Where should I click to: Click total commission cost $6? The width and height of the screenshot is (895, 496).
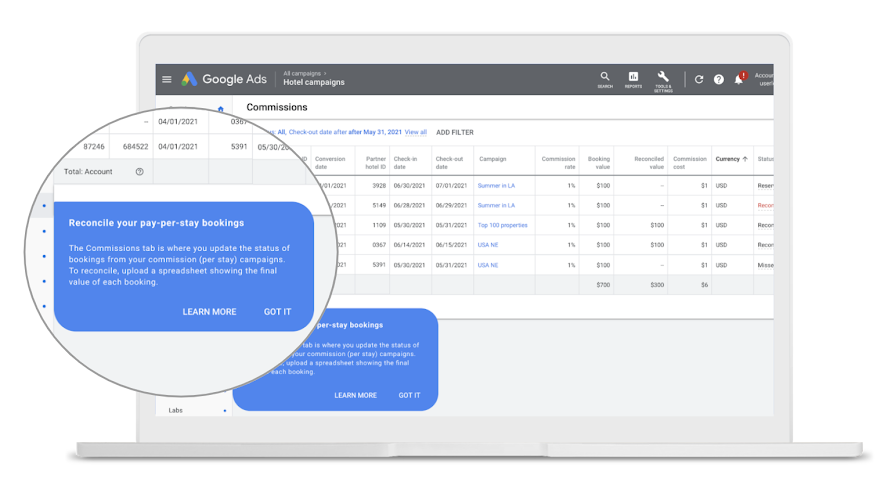point(704,285)
